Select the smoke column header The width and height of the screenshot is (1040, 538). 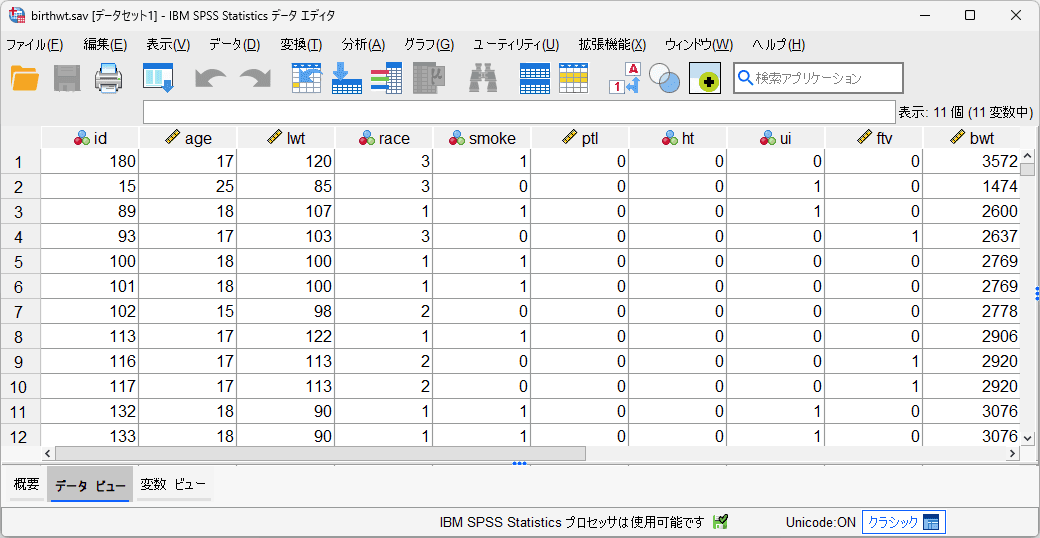click(482, 138)
